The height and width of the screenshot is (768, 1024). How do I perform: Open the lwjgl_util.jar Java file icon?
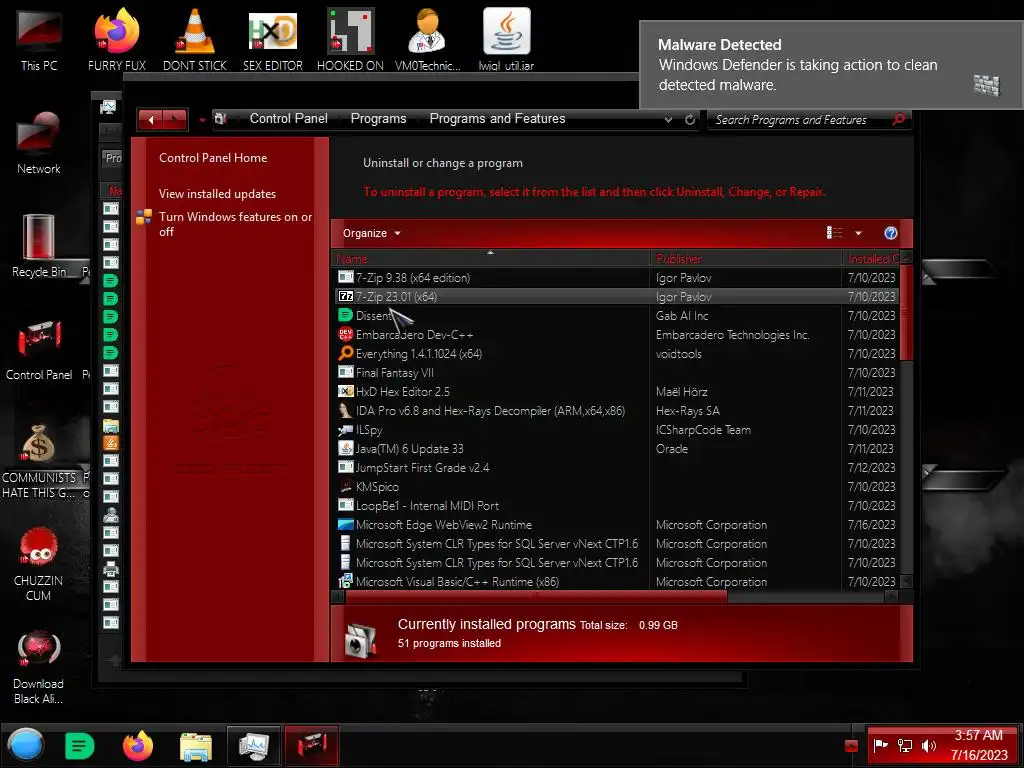pyautogui.click(x=506, y=39)
